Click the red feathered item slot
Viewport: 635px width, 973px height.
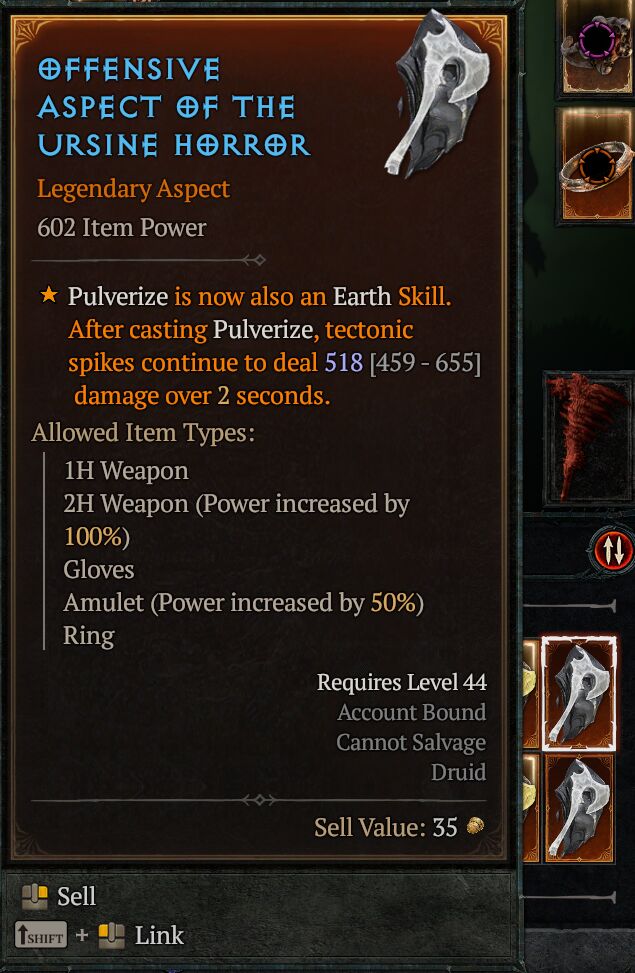coord(588,438)
